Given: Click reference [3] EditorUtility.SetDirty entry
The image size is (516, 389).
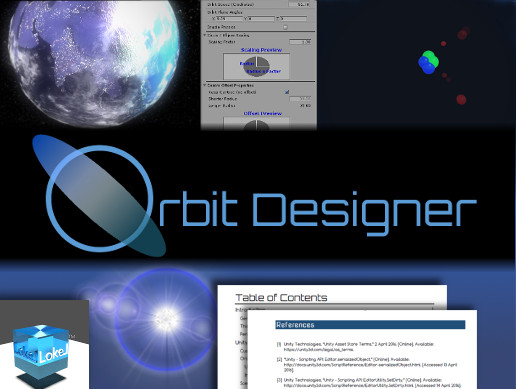Looking at the screenshot, I should (x=369, y=383).
